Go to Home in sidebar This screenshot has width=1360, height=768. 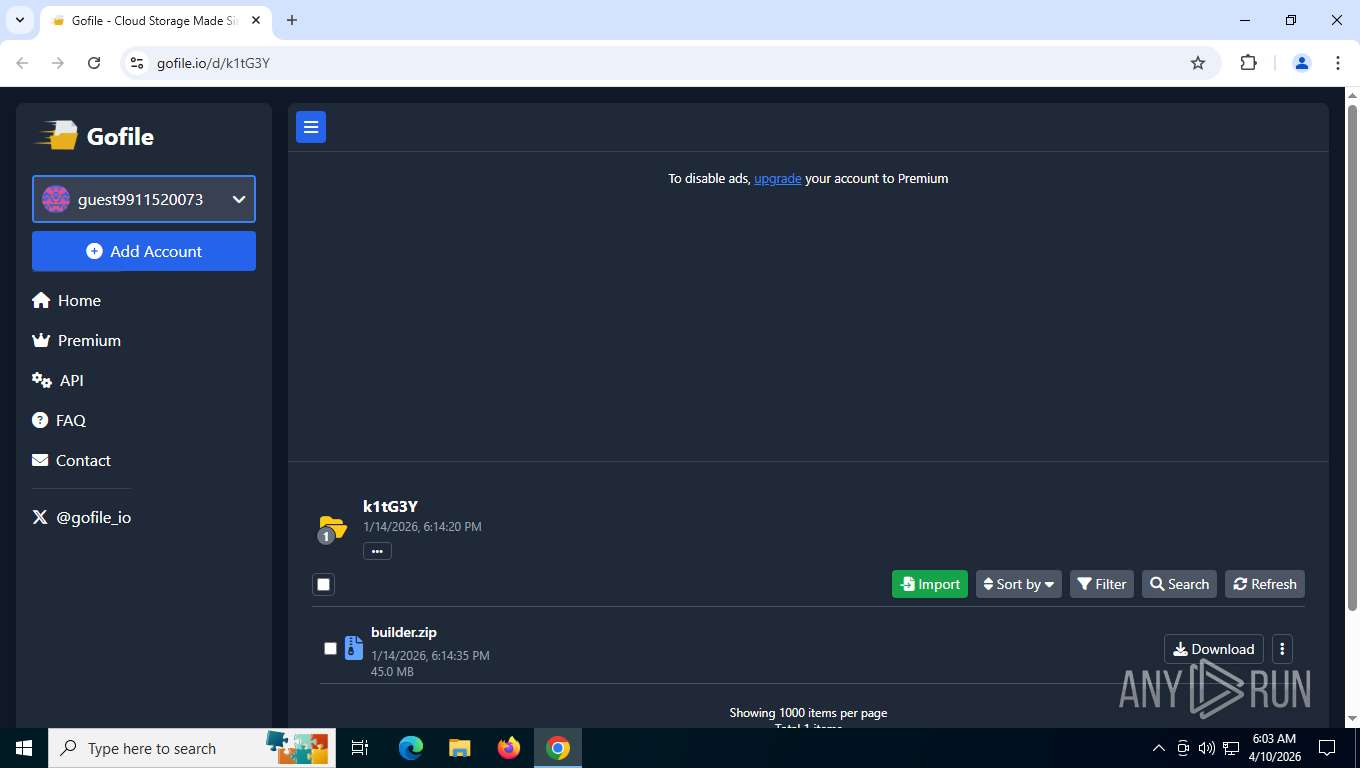point(67,300)
